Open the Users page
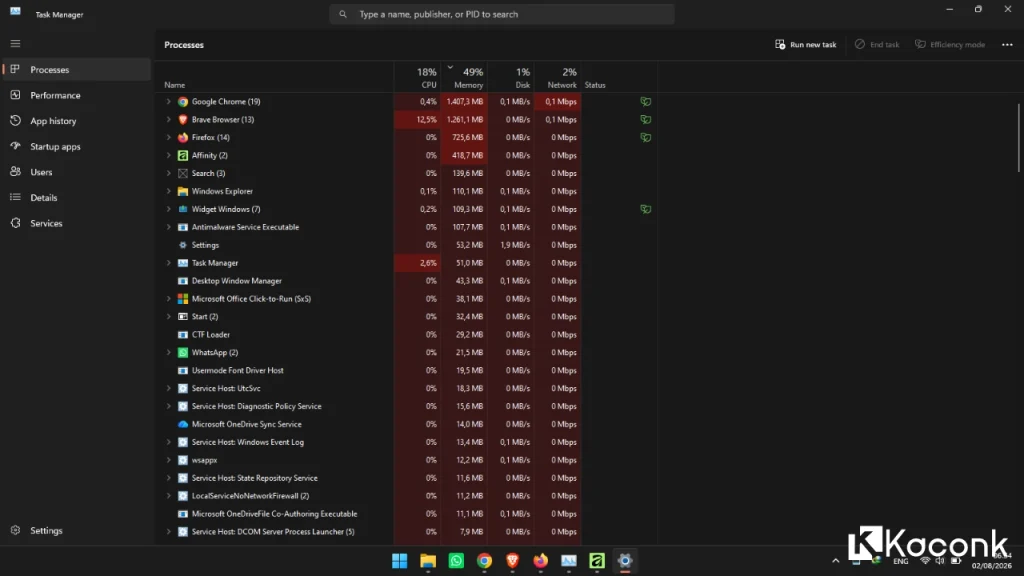The image size is (1024, 576). pos(76,172)
